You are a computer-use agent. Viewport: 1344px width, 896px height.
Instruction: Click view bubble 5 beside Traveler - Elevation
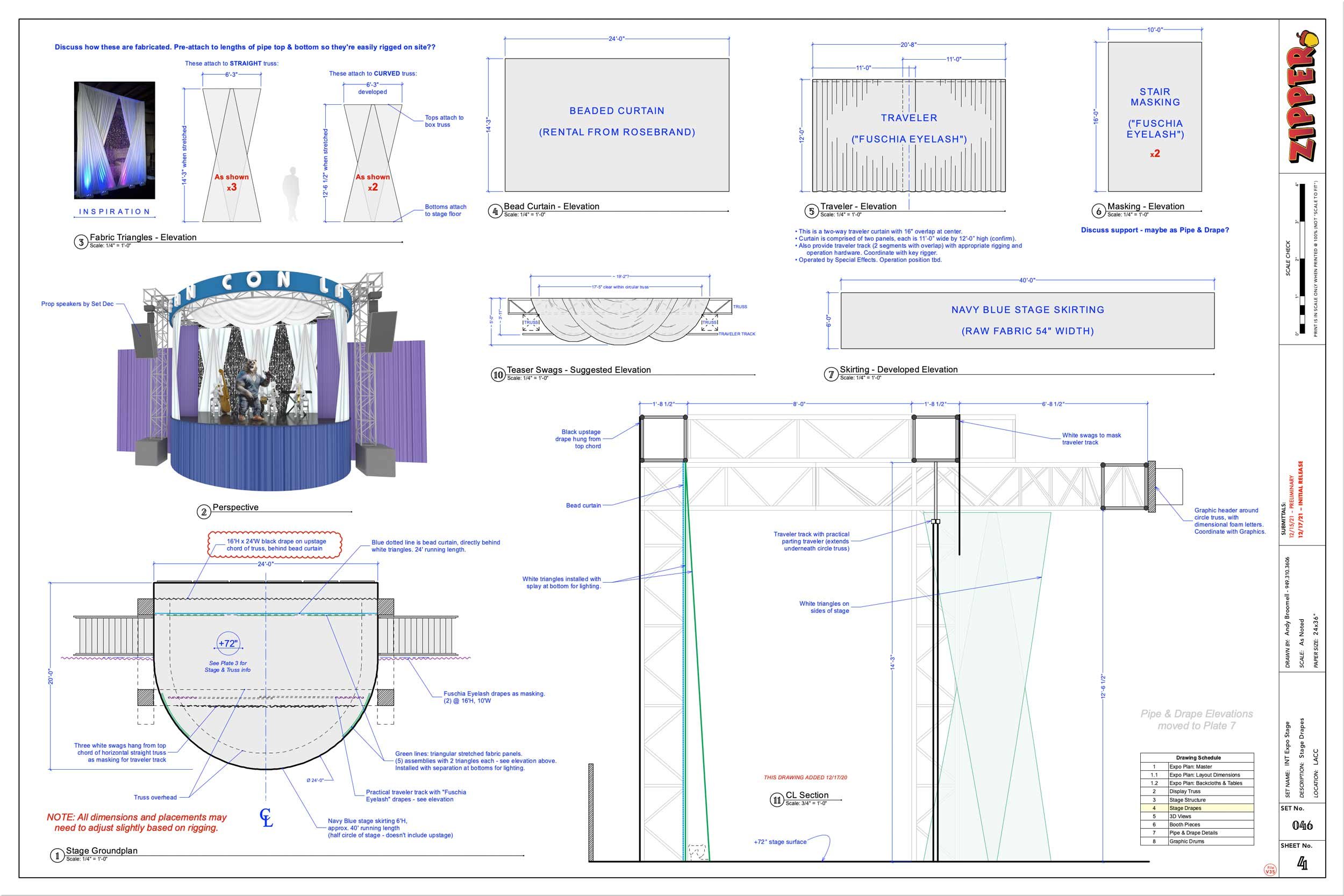click(811, 211)
